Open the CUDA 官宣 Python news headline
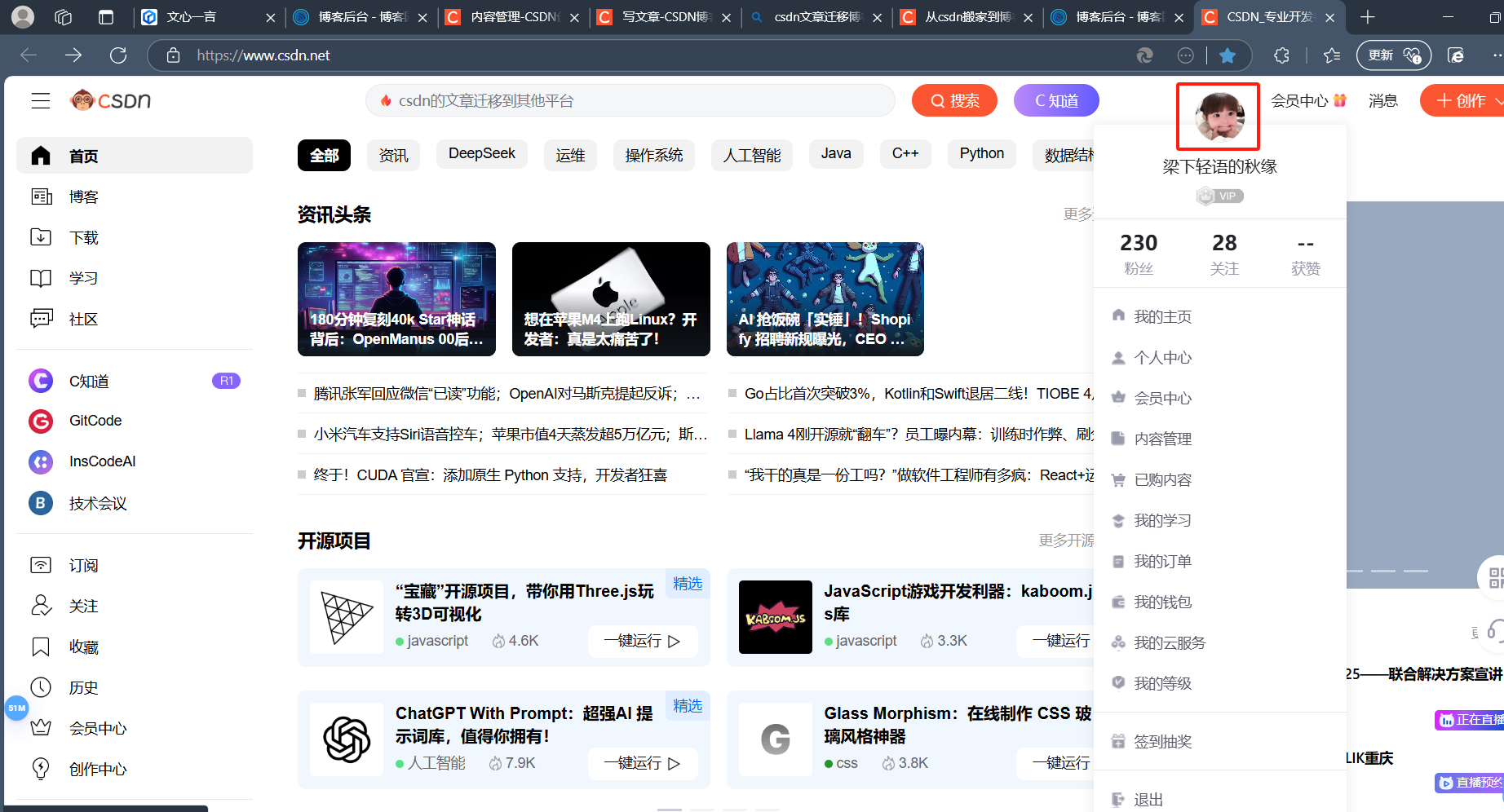1504x812 pixels. 490,475
